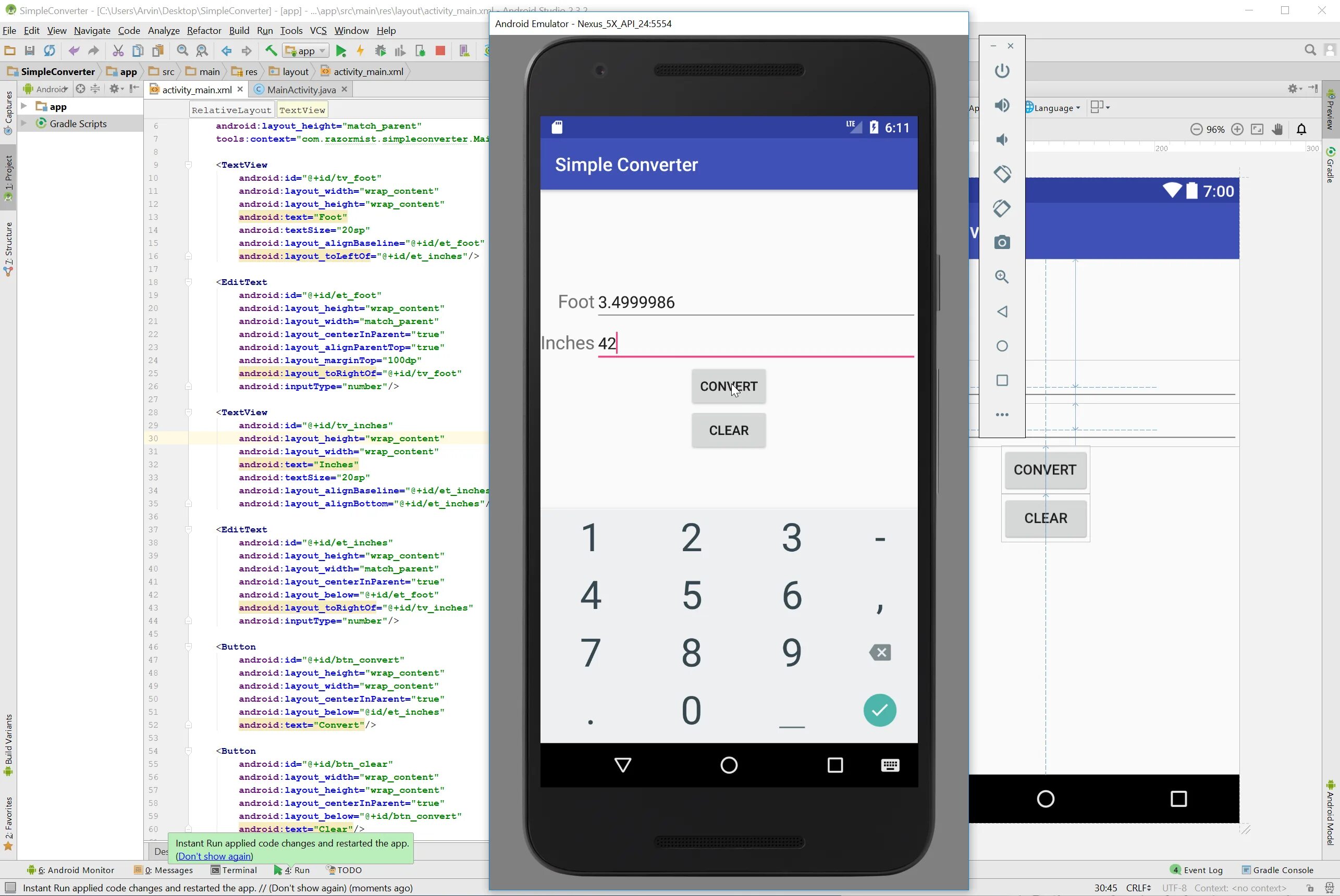
Task: Click the Don't show again link
Action: point(214,856)
